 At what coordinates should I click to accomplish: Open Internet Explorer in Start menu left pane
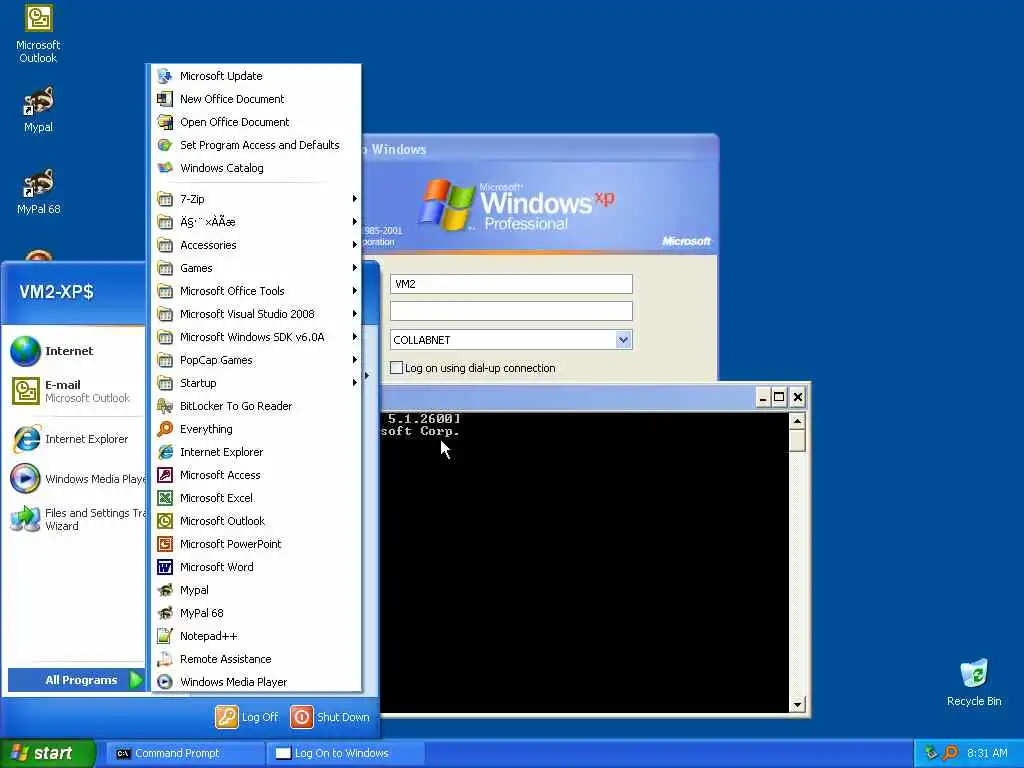point(74,439)
